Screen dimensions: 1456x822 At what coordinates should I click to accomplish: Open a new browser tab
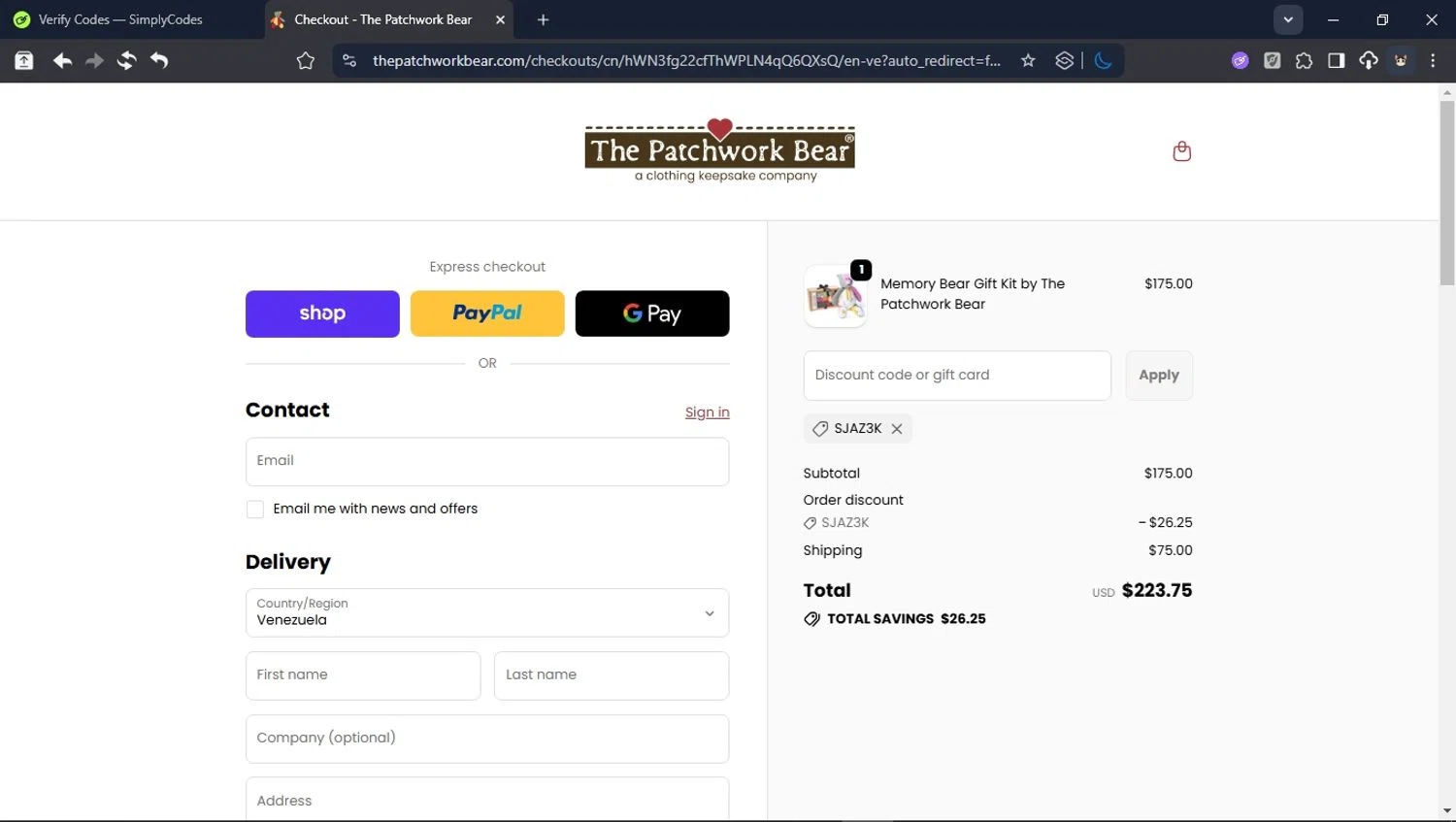click(x=544, y=19)
